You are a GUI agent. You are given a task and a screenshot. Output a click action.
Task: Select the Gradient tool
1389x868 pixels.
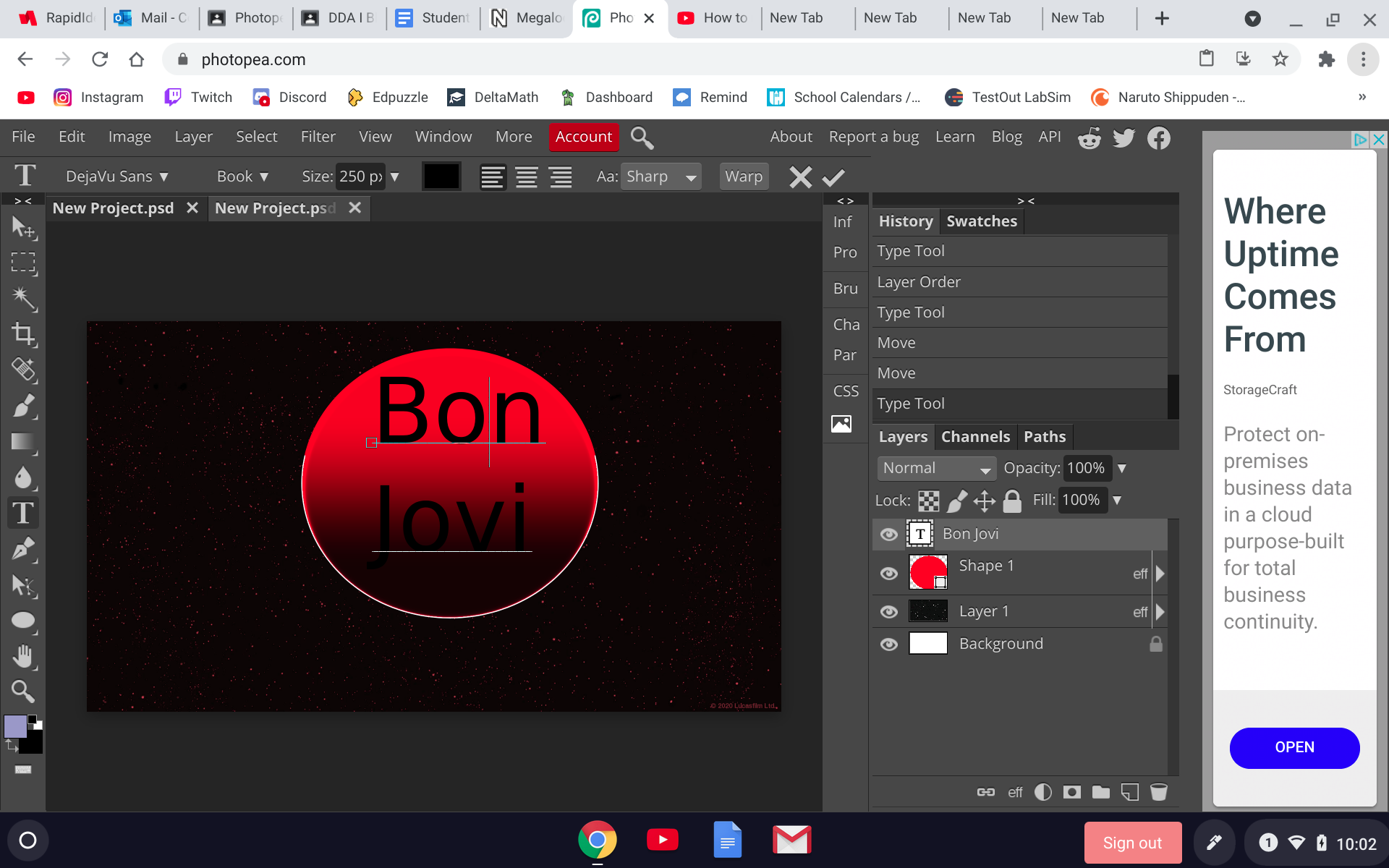click(24, 442)
